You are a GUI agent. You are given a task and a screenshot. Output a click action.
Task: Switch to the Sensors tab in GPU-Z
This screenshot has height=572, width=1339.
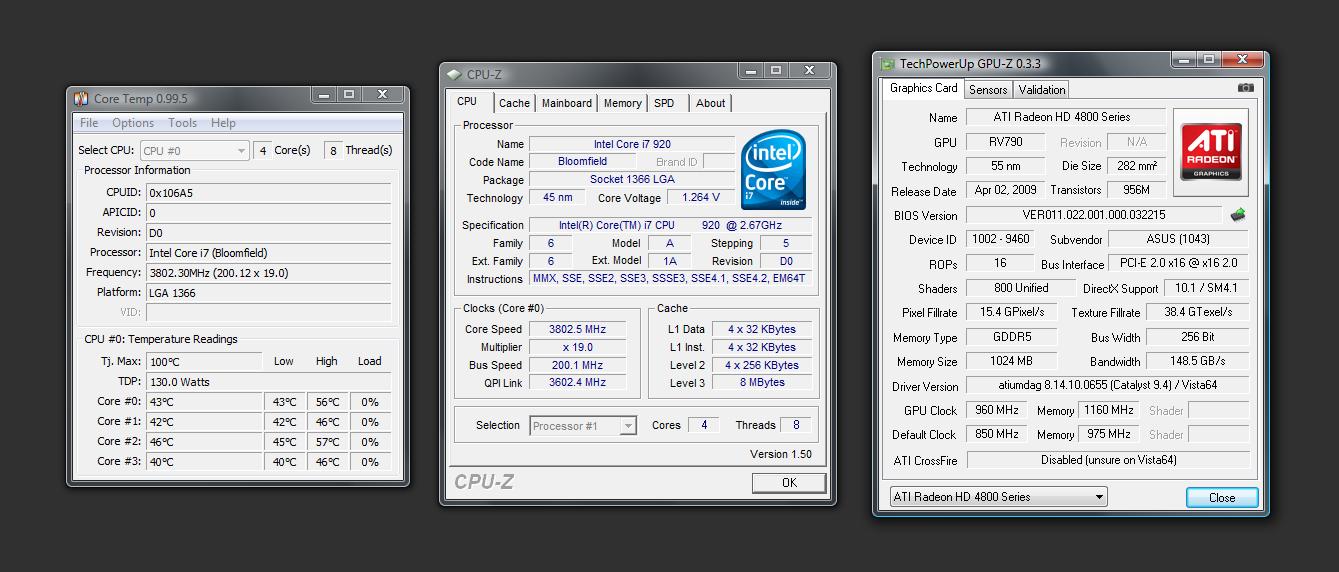[988, 90]
